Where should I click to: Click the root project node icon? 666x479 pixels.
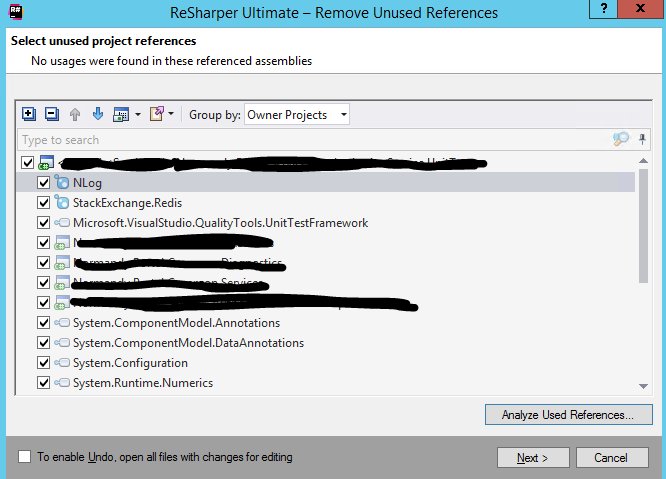(46, 163)
